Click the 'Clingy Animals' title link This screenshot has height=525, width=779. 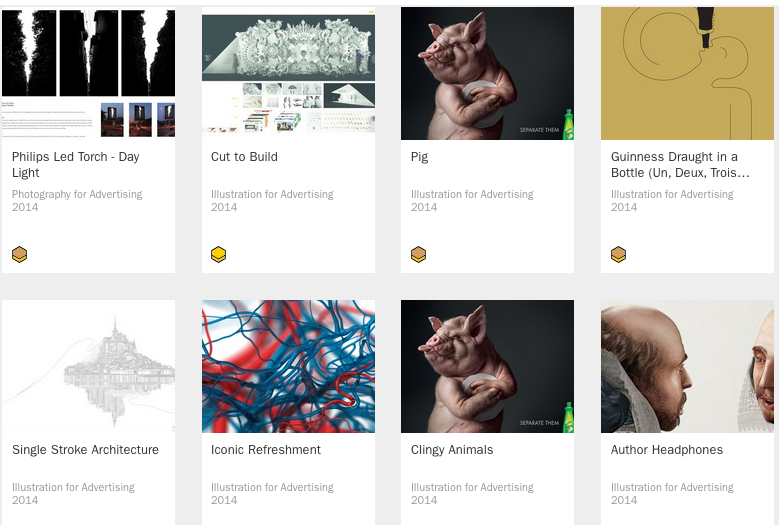[x=452, y=450]
